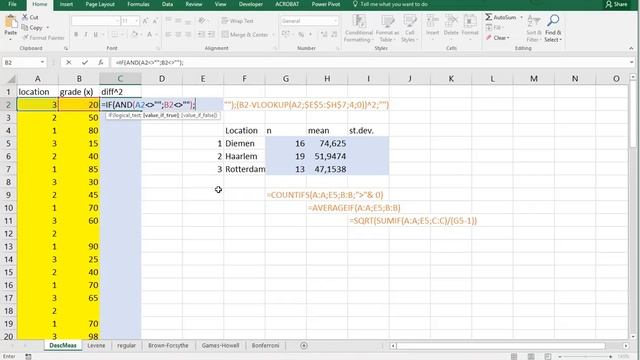Click the Fill Color bucket icon
Image resolution: width=640 pixels, height=360 pixels.
point(134,35)
